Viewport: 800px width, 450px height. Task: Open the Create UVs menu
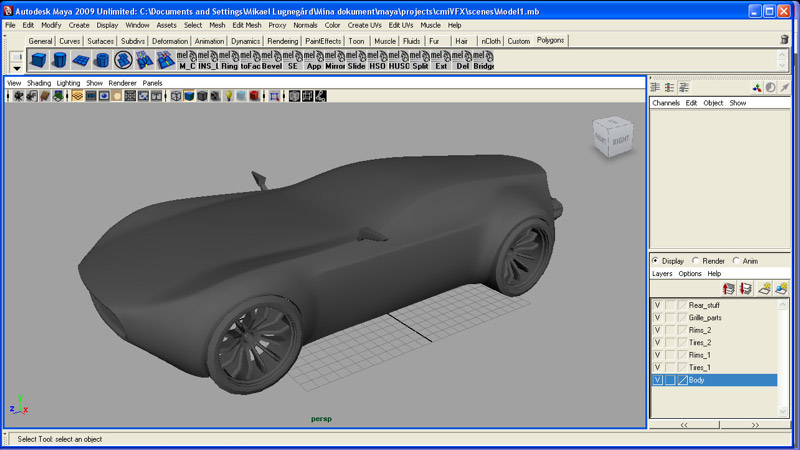click(x=364, y=25)
